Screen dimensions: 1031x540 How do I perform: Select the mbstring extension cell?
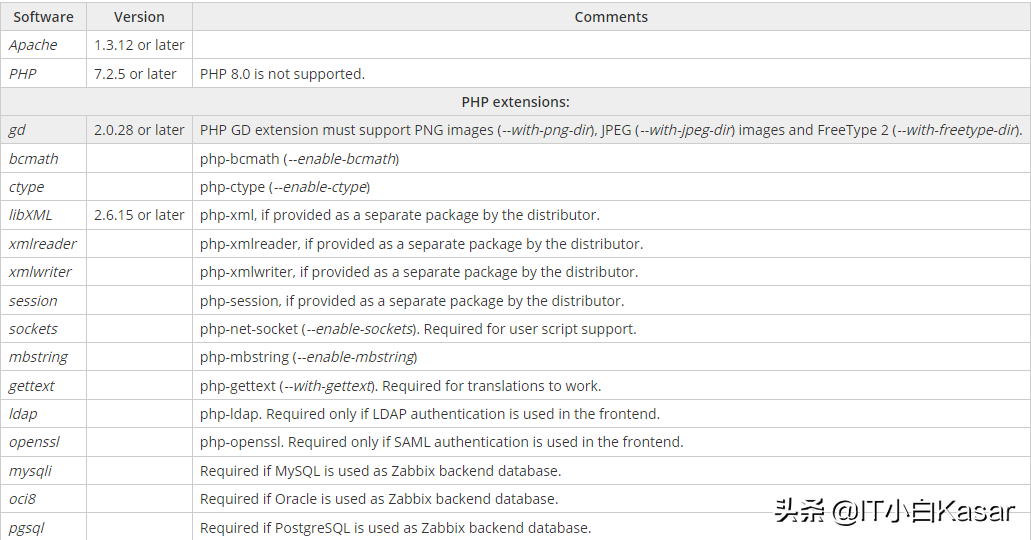pos(37,357)
